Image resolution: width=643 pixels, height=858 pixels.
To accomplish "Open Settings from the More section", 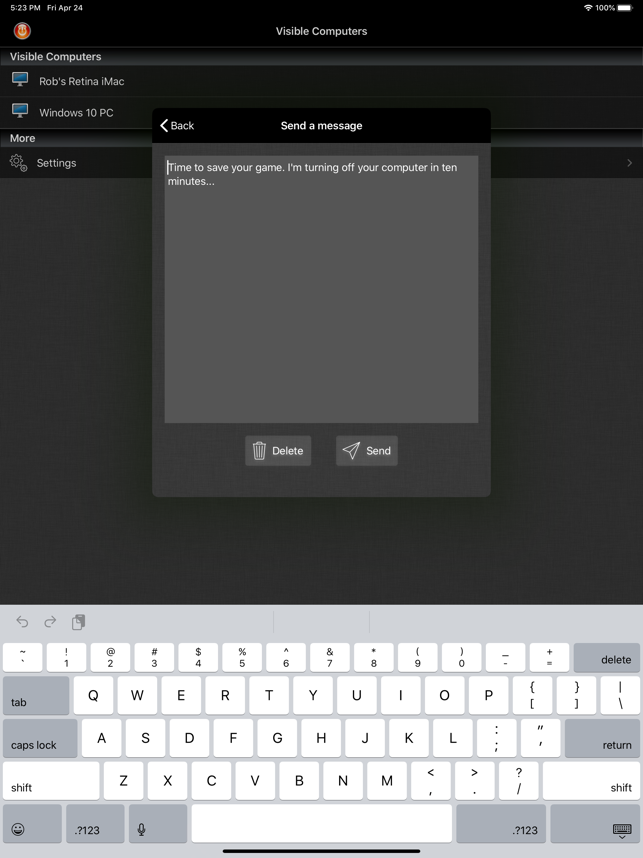I will tap(56, 163).
